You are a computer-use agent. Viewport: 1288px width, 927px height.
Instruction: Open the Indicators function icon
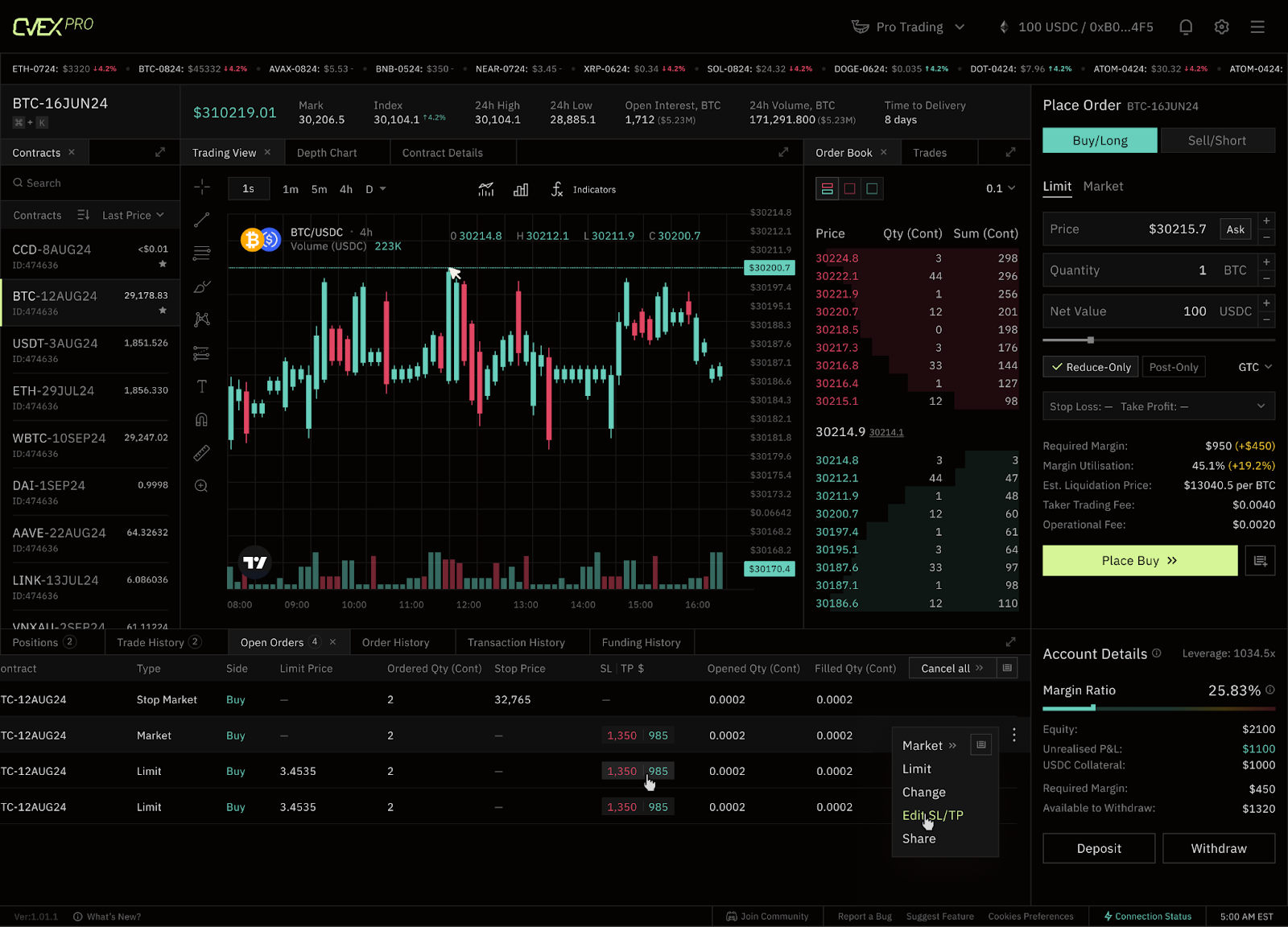point(557,189)
